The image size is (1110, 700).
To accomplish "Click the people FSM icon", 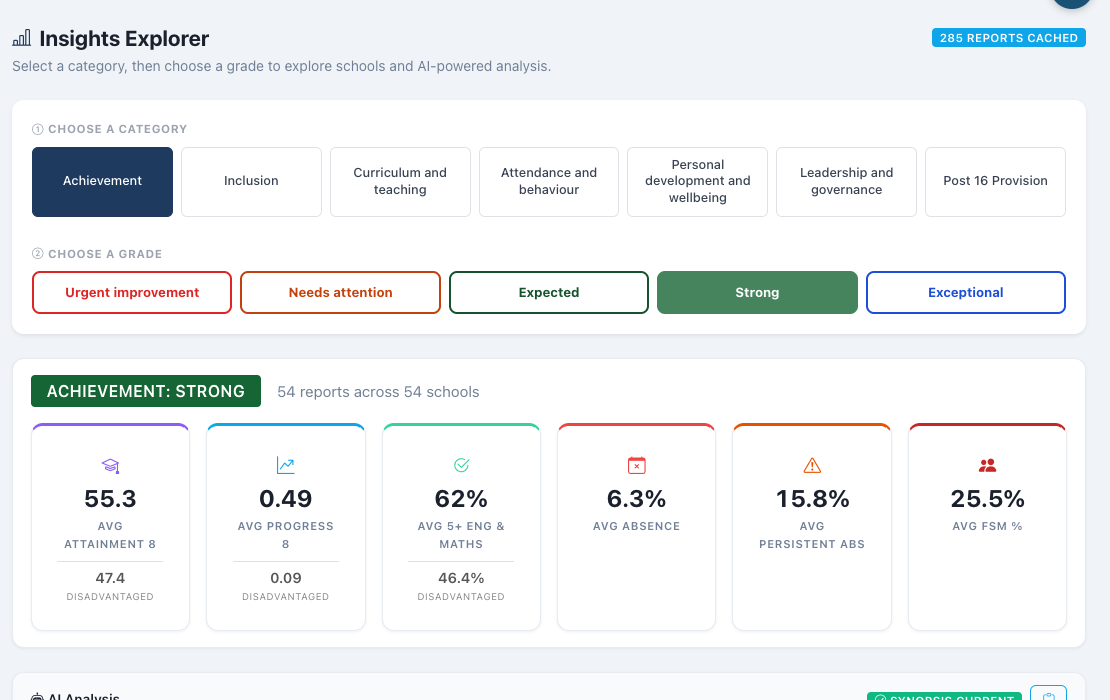I will point(988,465).
